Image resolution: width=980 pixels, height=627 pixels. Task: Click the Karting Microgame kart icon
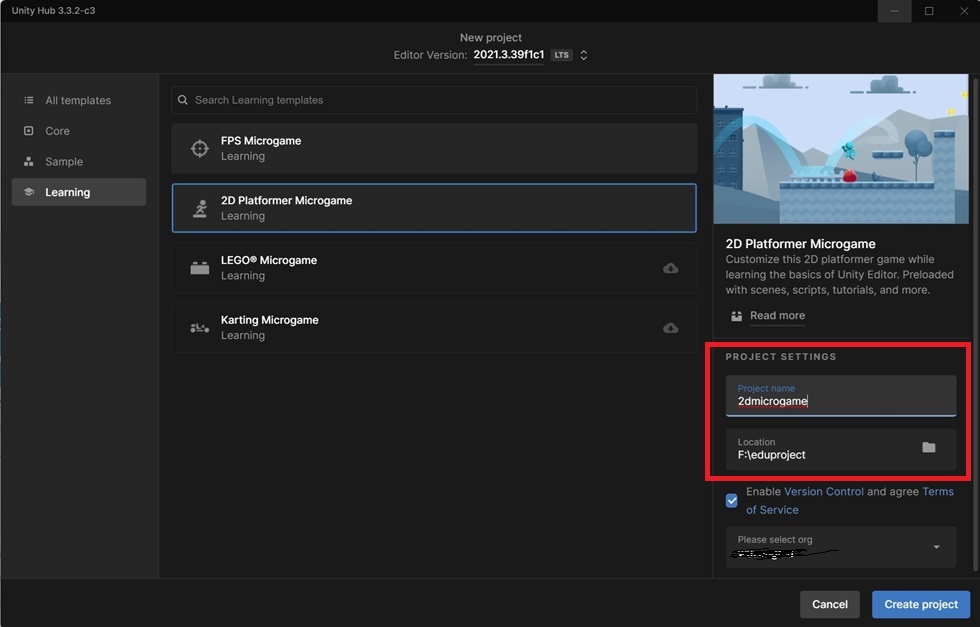pos(199,328)
